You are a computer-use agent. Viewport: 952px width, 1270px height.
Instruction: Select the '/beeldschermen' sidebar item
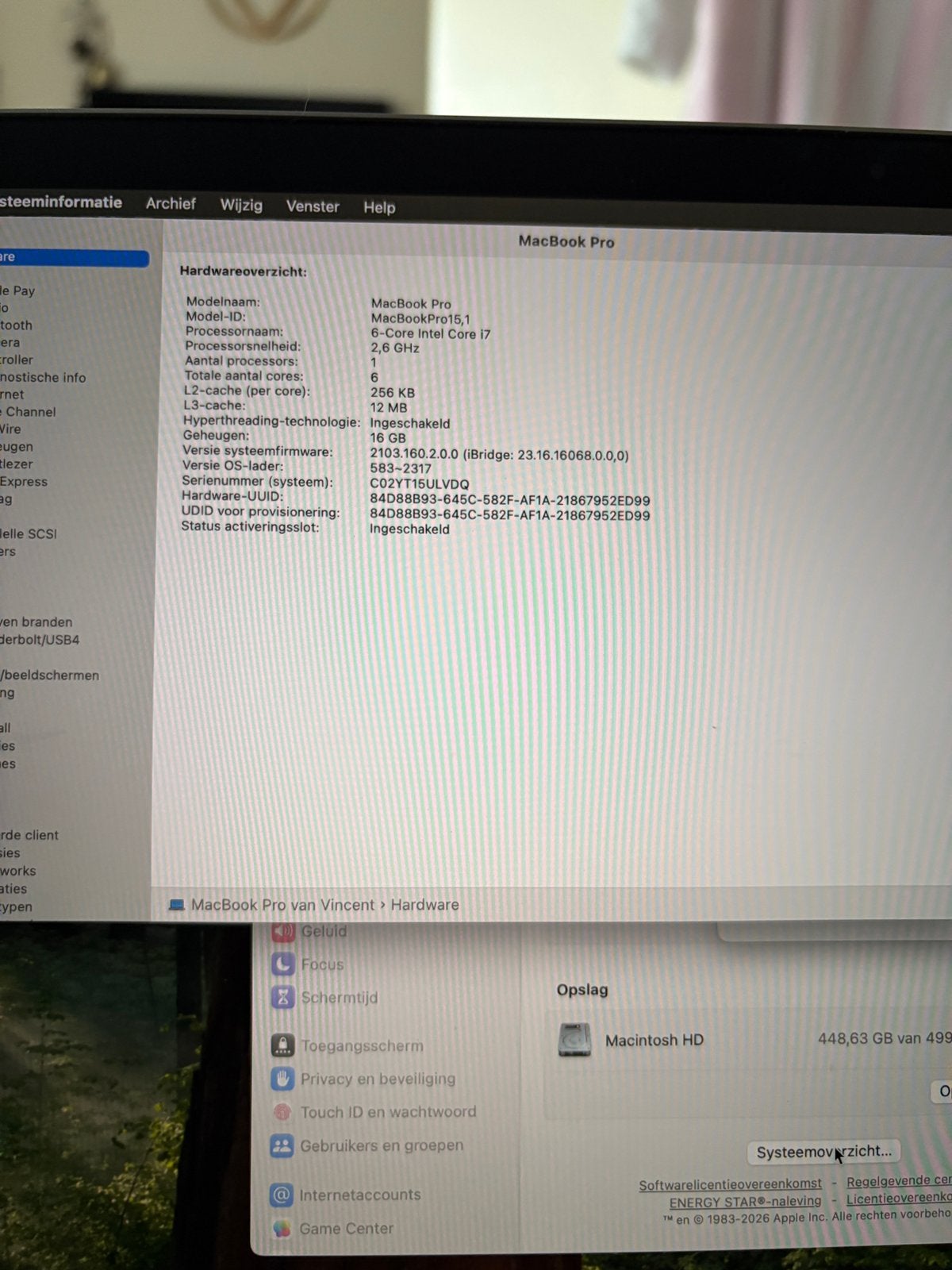(x=50, y=675)
